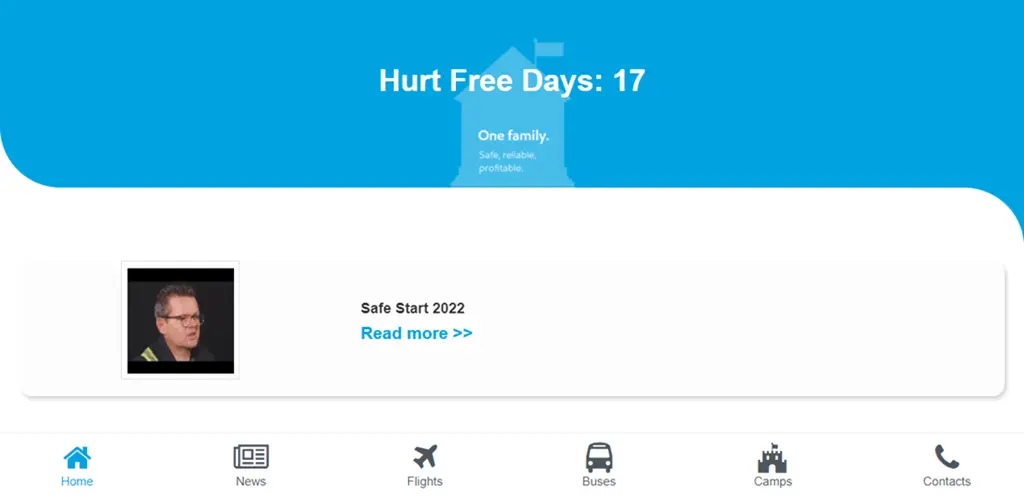Click the flag atop the house graphic
The width and height of the screenshot is (1024, 500).
pyautogui.click(x=548, y=49)
